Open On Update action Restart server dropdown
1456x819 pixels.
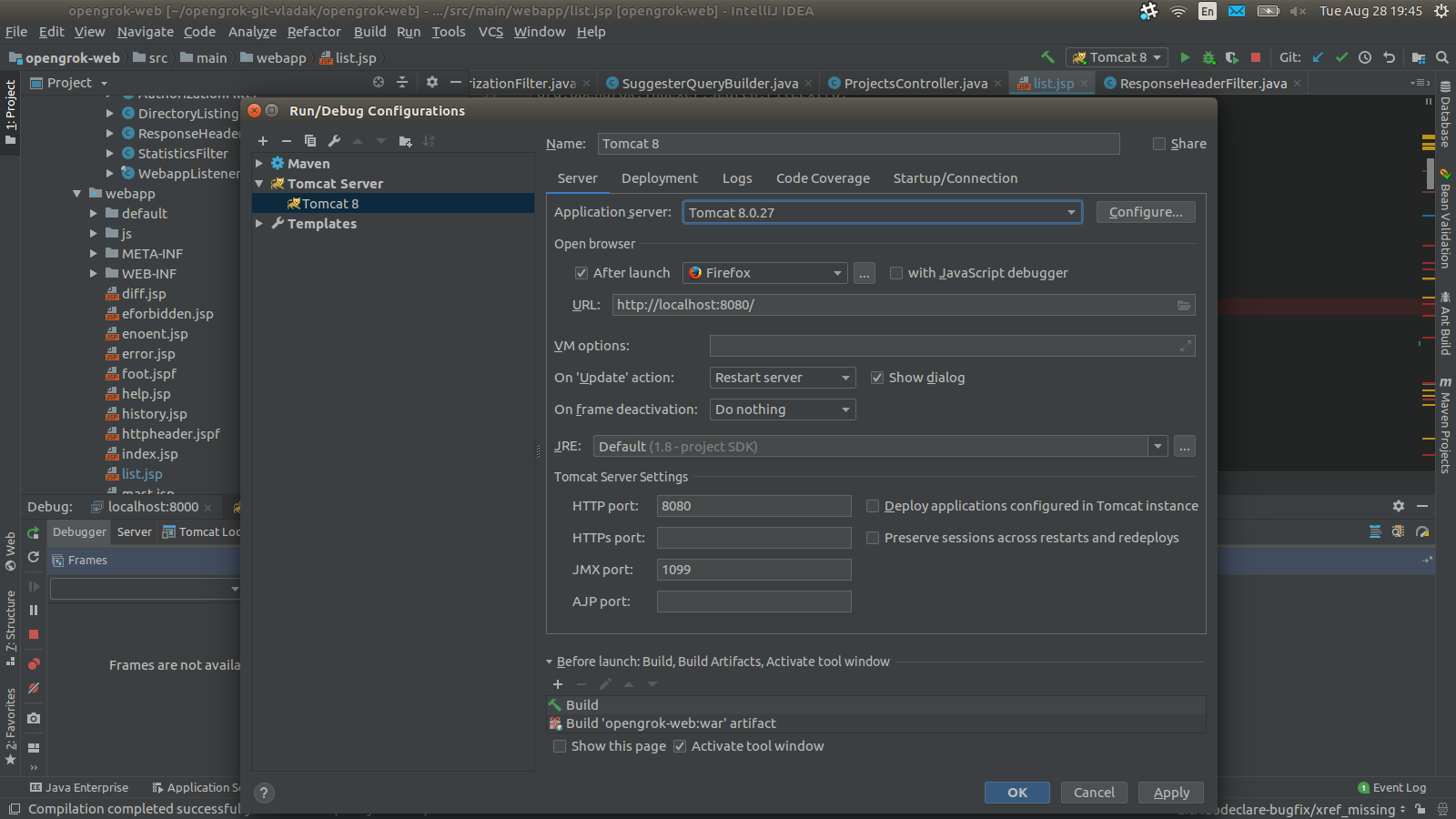pos(783,378)
